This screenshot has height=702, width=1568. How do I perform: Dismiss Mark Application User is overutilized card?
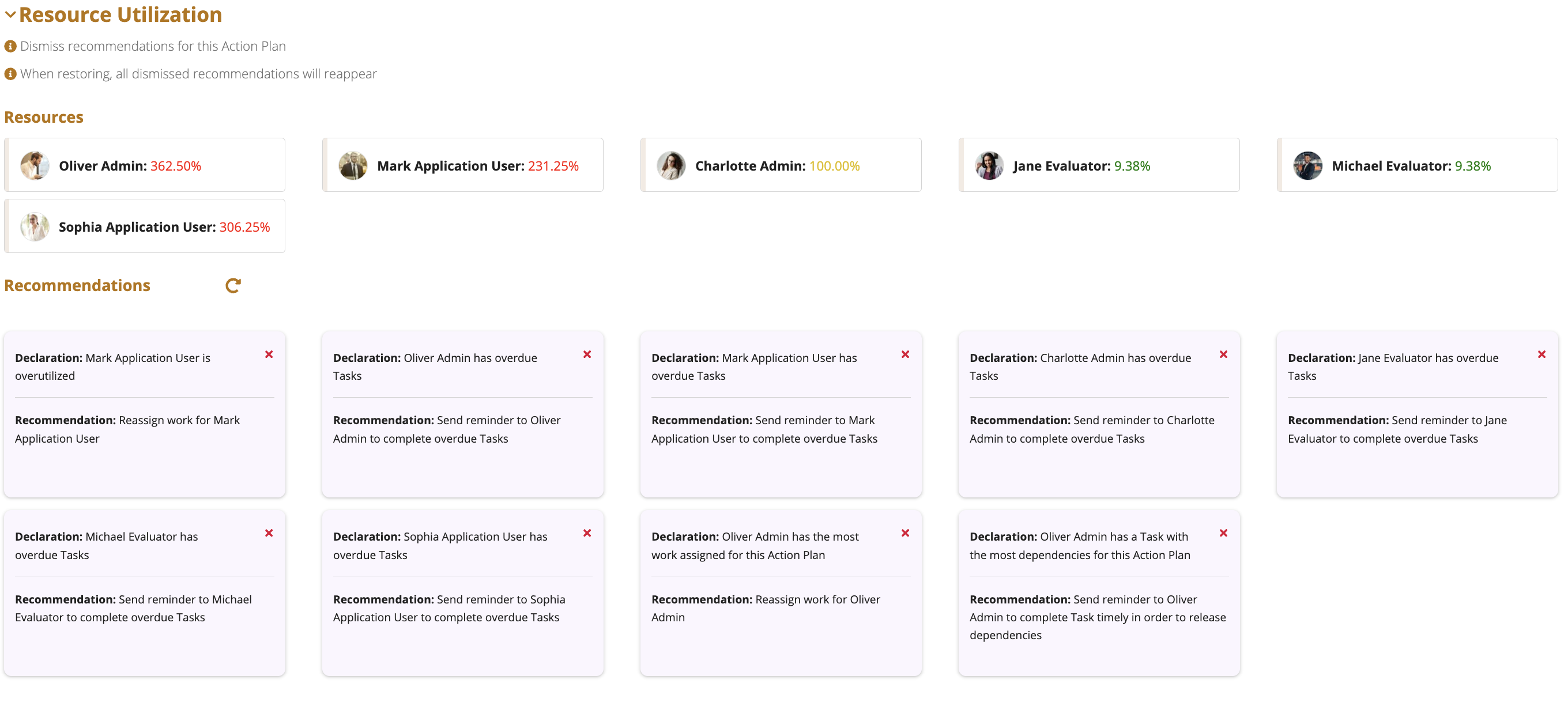pyautogui.click(x=269, y=354)
